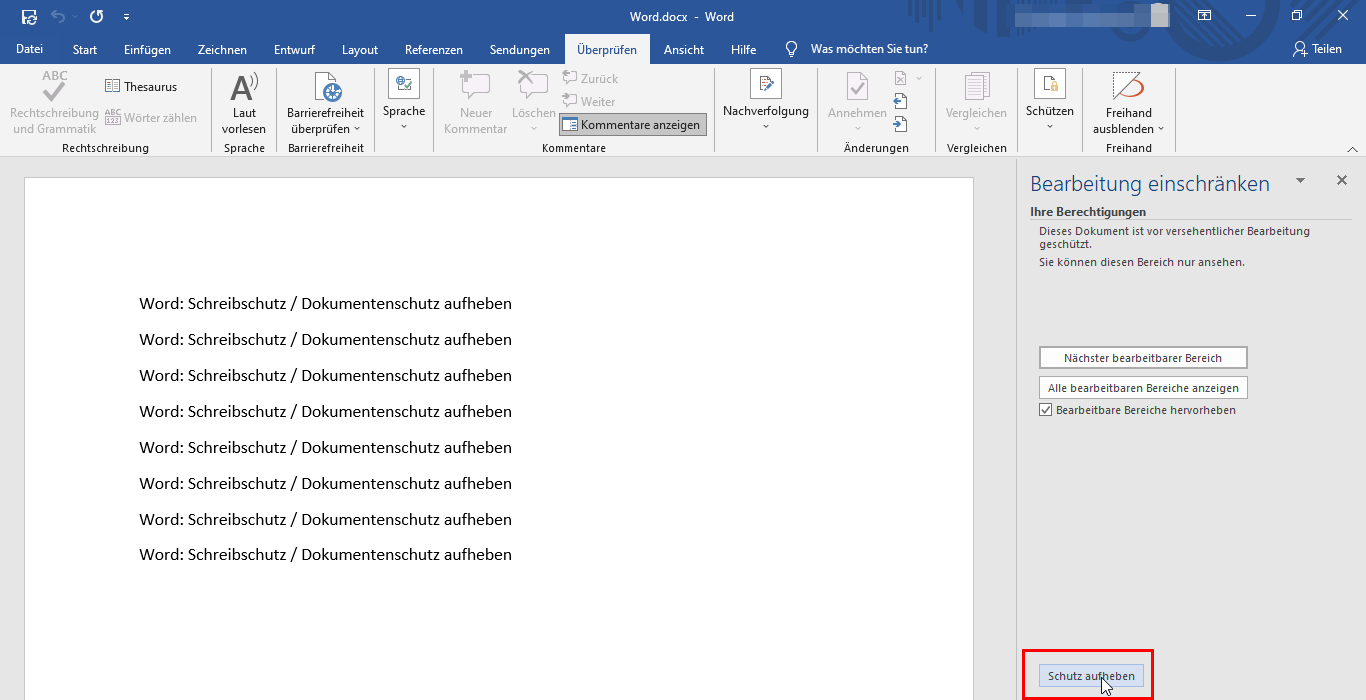Expand the Annehmen dropdown arrow
1366x700 pixels.
point(857,129)
